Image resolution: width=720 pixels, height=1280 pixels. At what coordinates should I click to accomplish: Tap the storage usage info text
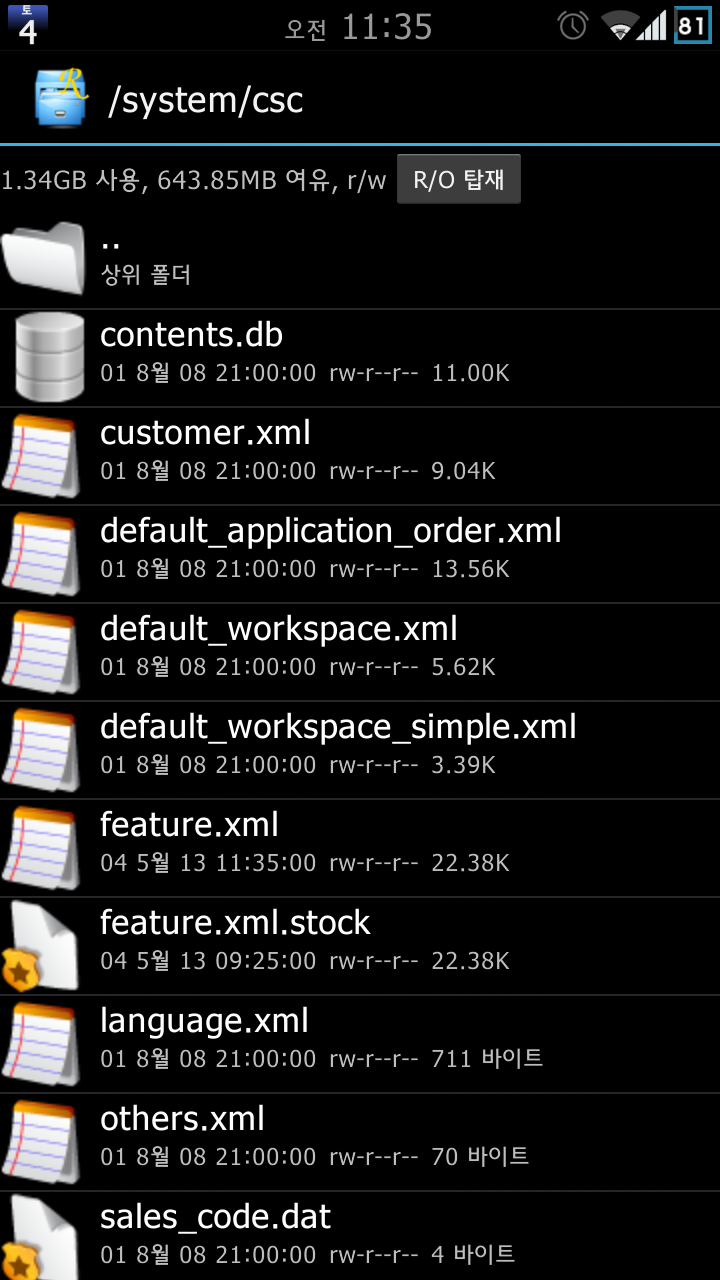(193, 181)
